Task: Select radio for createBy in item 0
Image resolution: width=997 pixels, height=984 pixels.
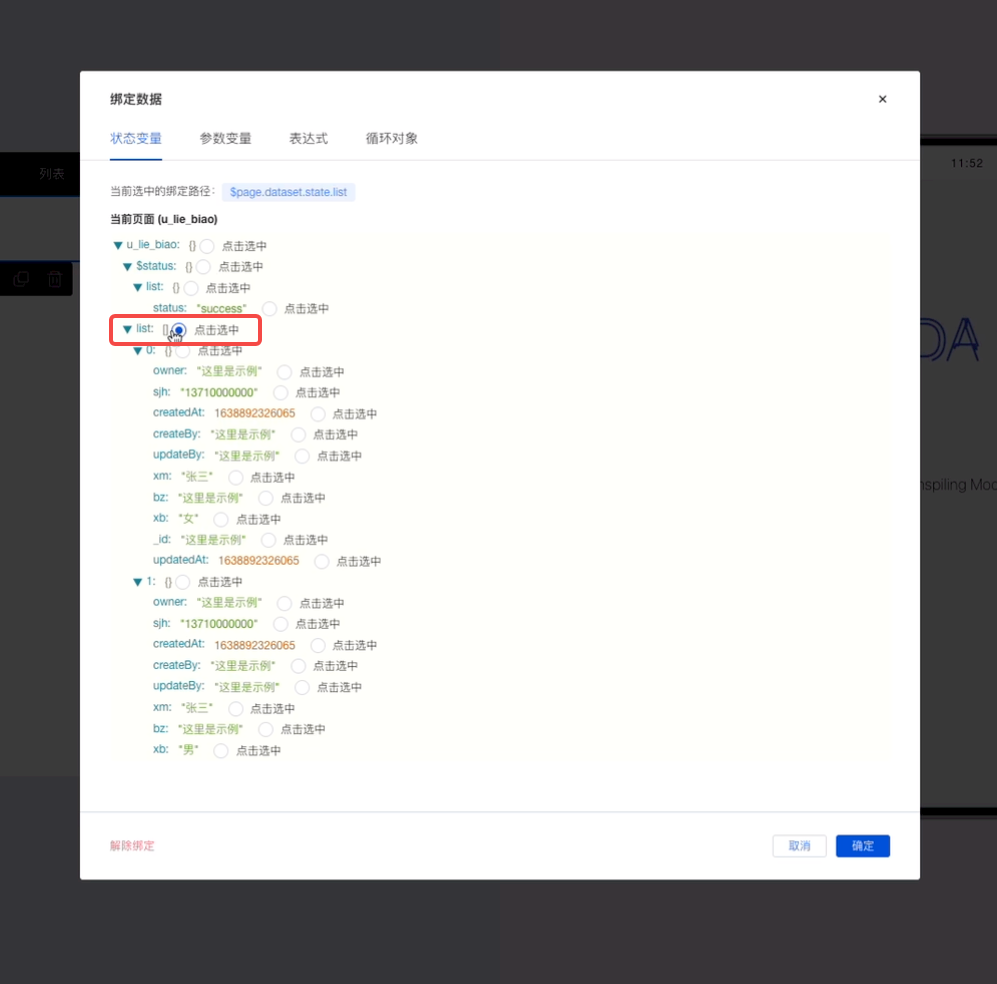Action: pyautogui.click(x=298, y=435)
